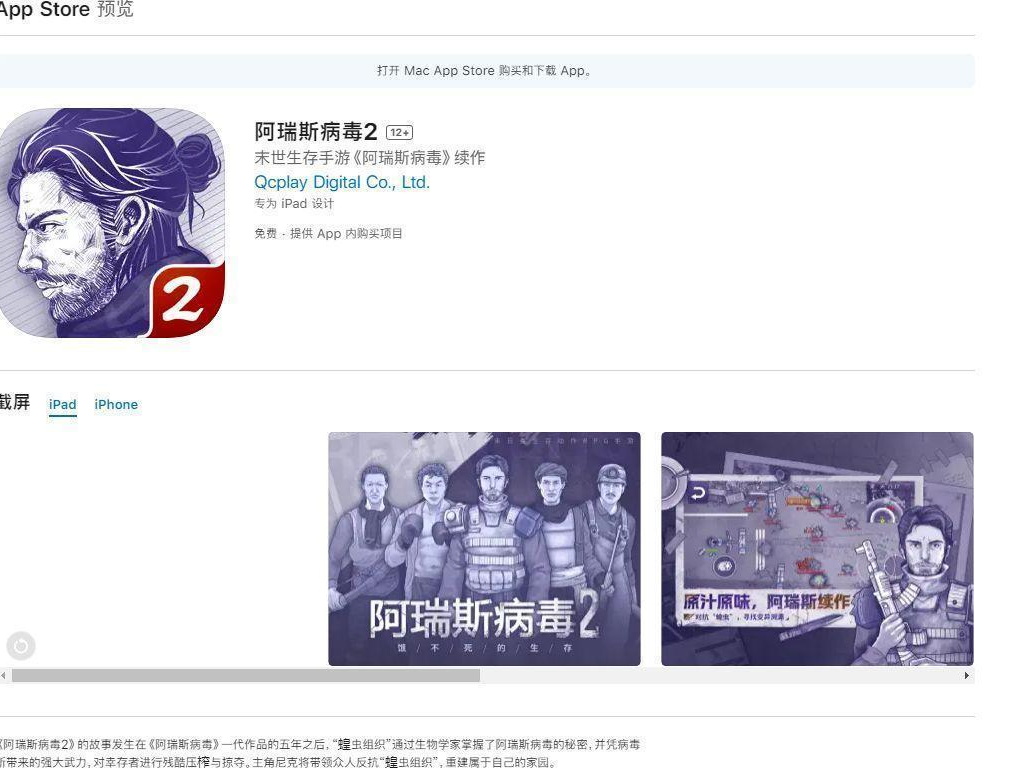Click the round refresh icon near scrollbar
Viewport: 1017px width, 776px height.
[21, 646]
